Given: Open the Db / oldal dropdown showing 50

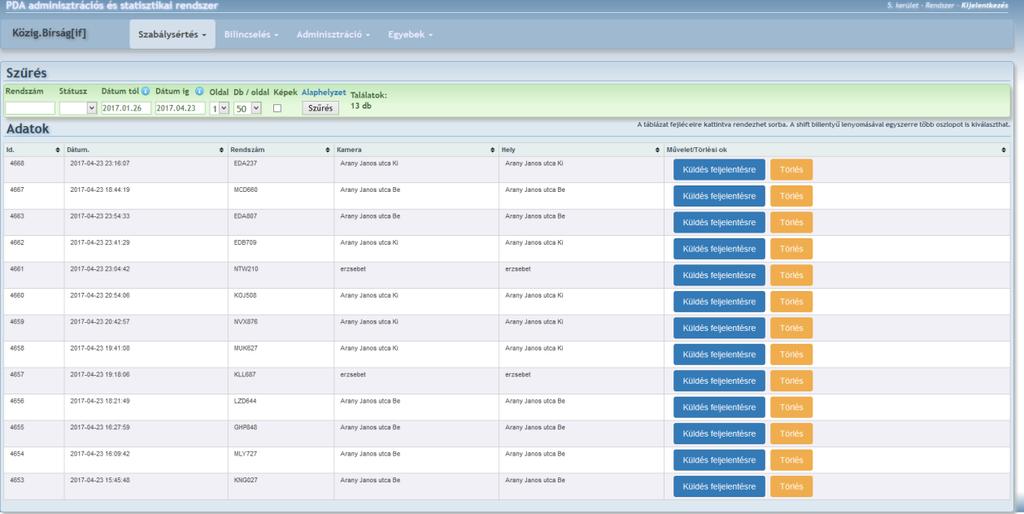Looking at the screenshot, I should [248, 108].
